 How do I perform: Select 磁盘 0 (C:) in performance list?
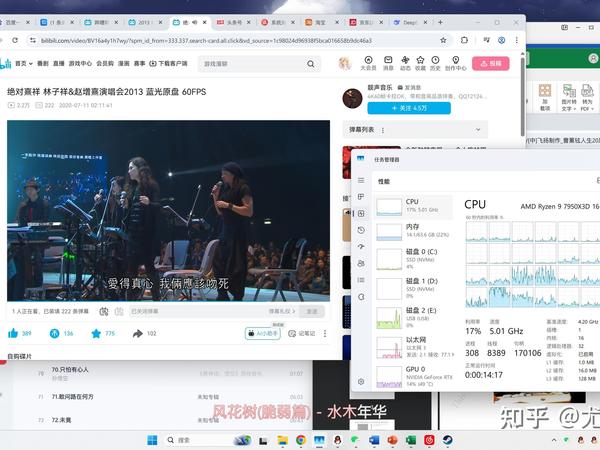413,259
